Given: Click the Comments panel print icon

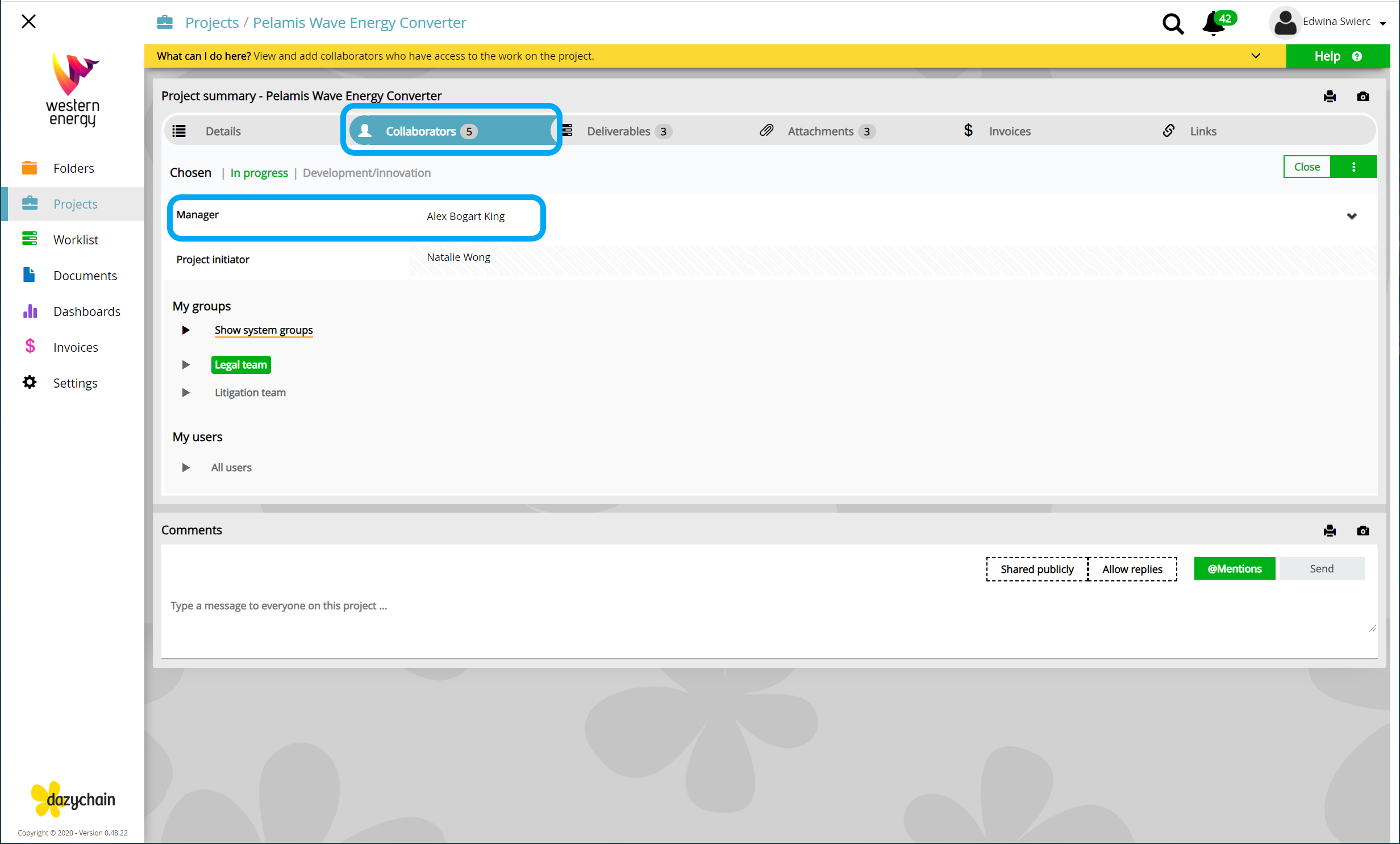Looking at the screenshot, I should 1330,531.
